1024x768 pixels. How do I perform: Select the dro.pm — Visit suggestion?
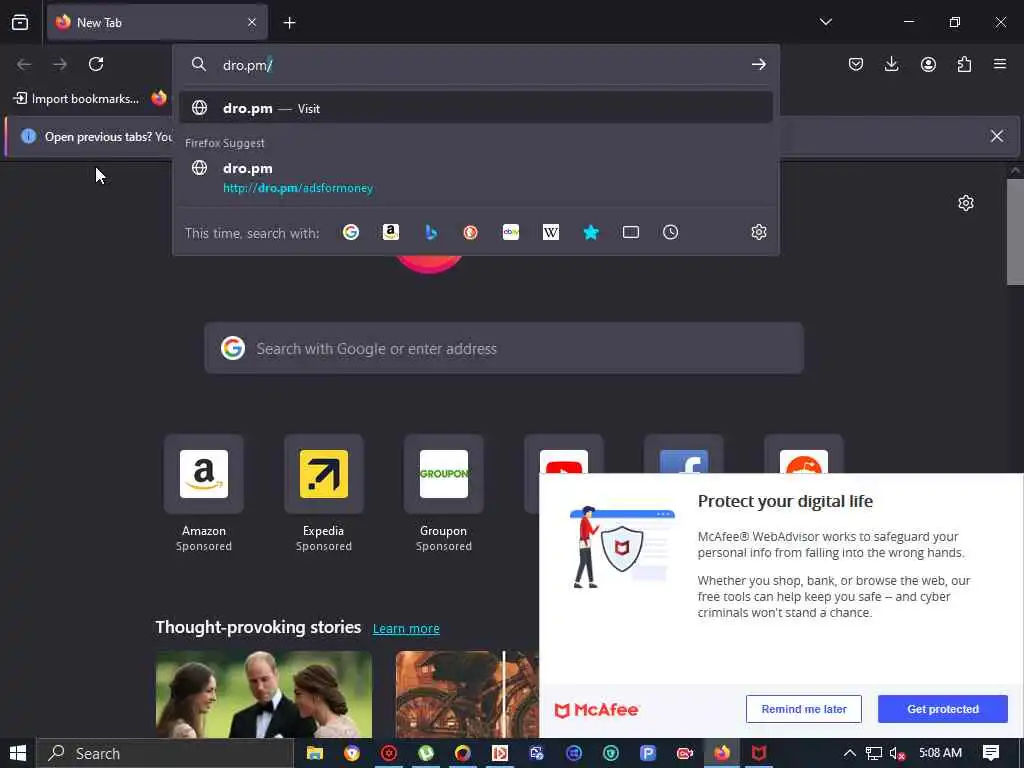(475, 108)
